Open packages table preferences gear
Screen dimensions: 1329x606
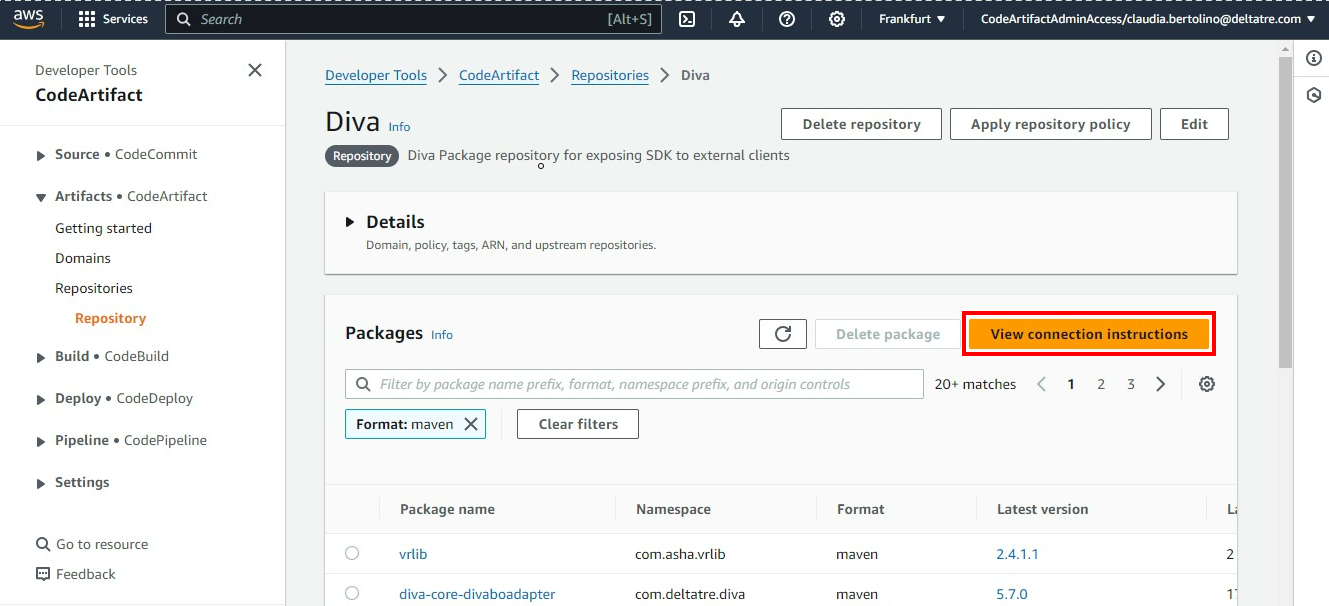coord(1207,384)
